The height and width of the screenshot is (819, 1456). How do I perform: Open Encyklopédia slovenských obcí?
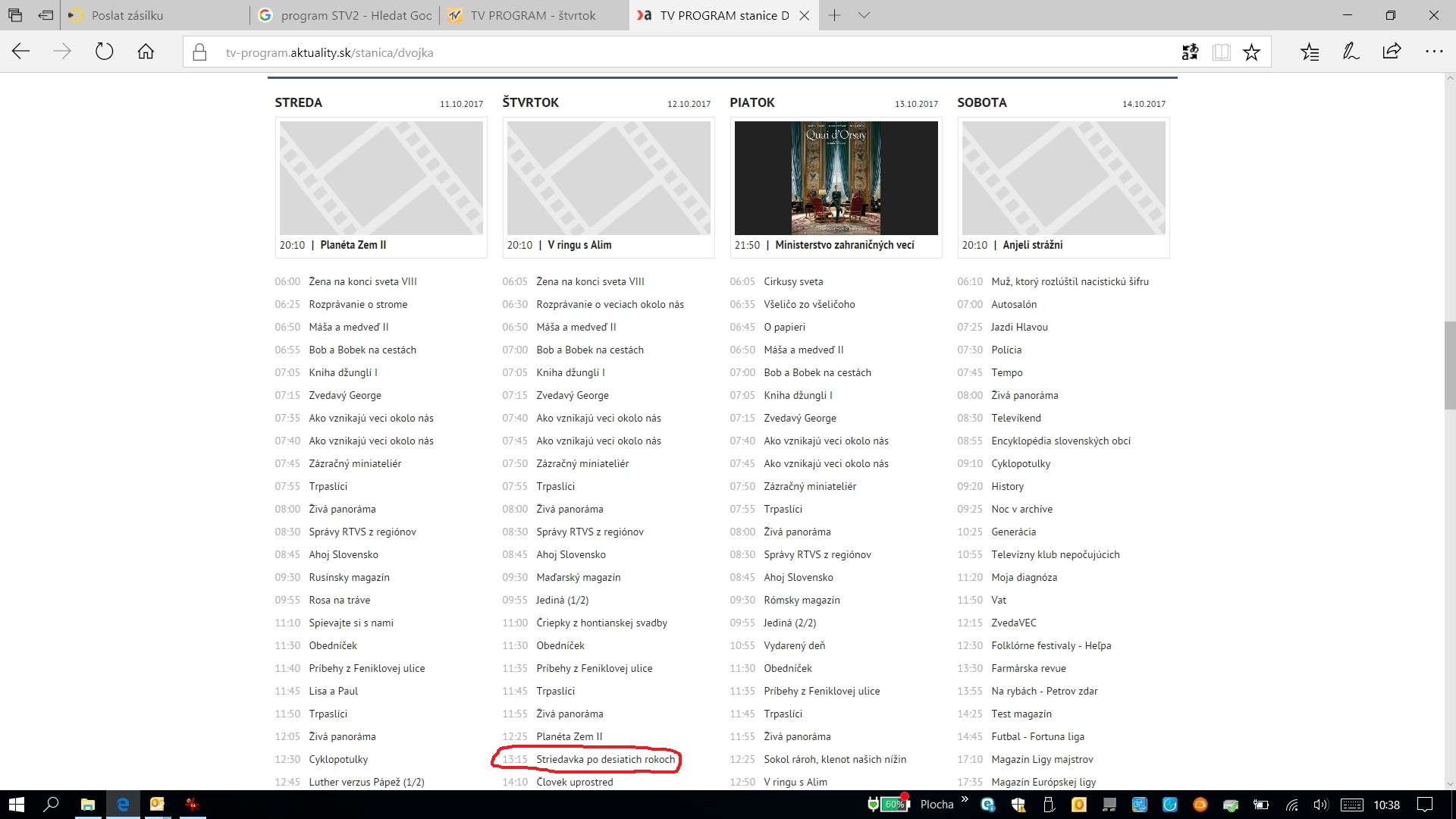(x=1061, y=441)
